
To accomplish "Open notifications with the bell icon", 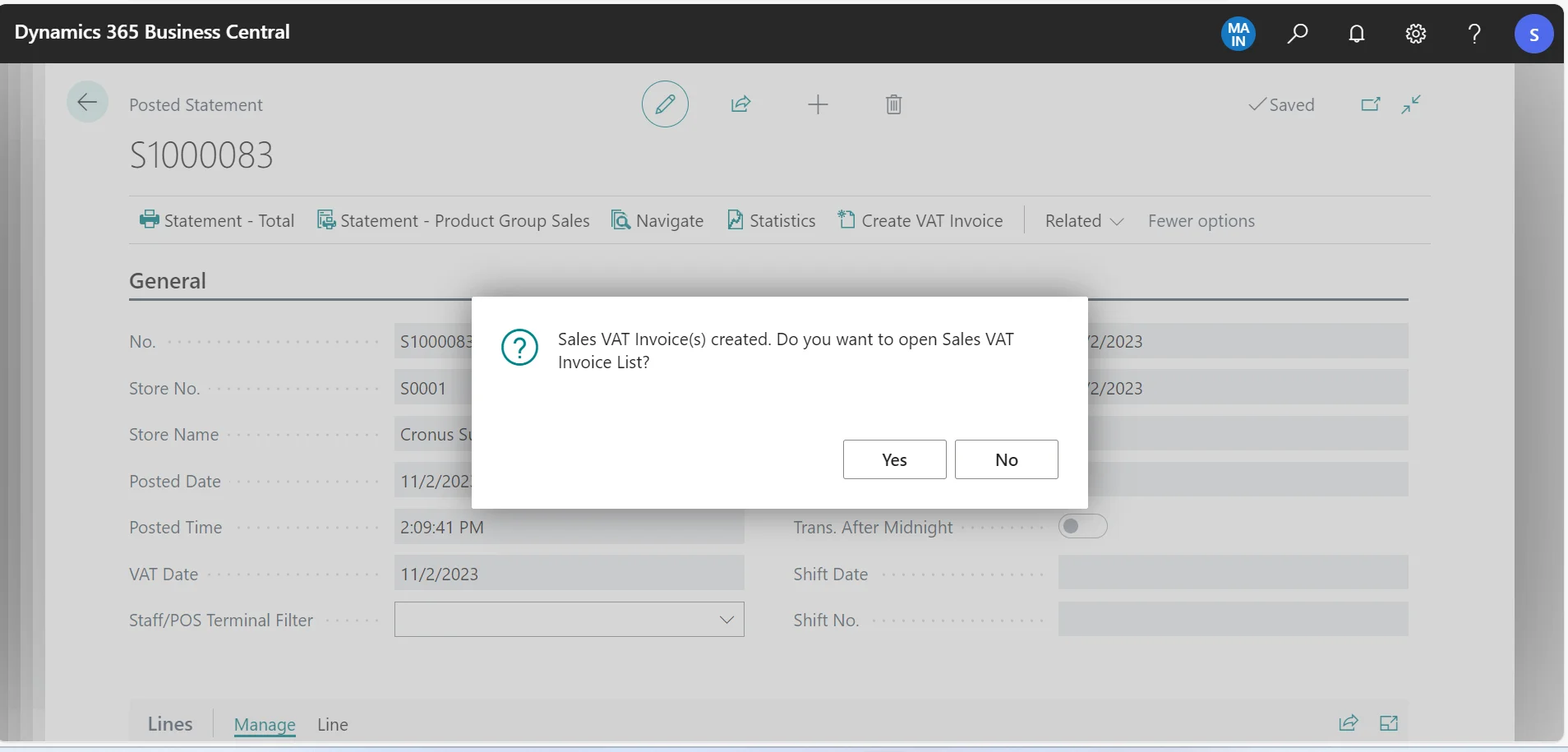I will point(1357,34).
